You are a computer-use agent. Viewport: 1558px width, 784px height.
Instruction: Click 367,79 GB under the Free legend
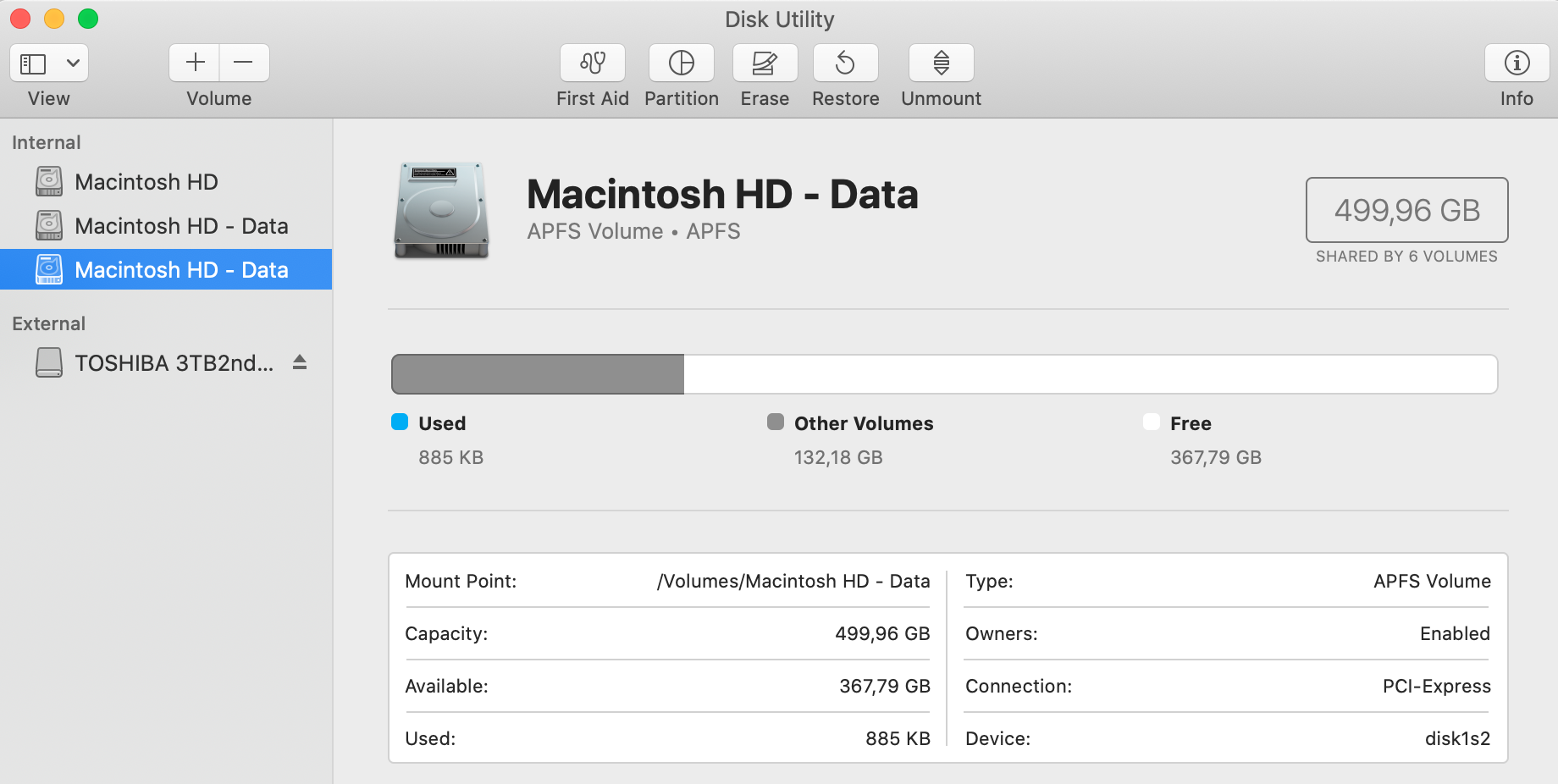[1216, 457]
